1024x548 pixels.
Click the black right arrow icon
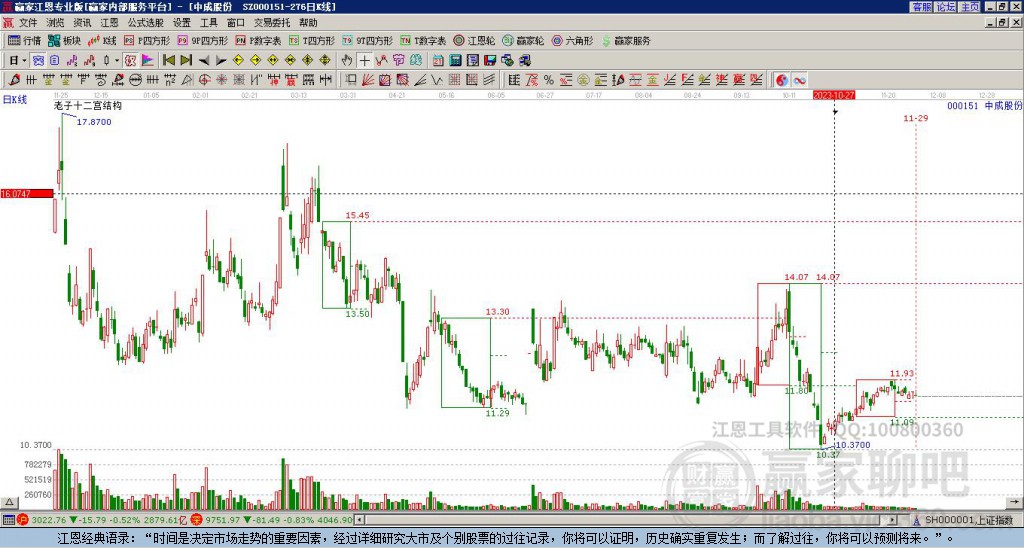[x=221, y=61]
